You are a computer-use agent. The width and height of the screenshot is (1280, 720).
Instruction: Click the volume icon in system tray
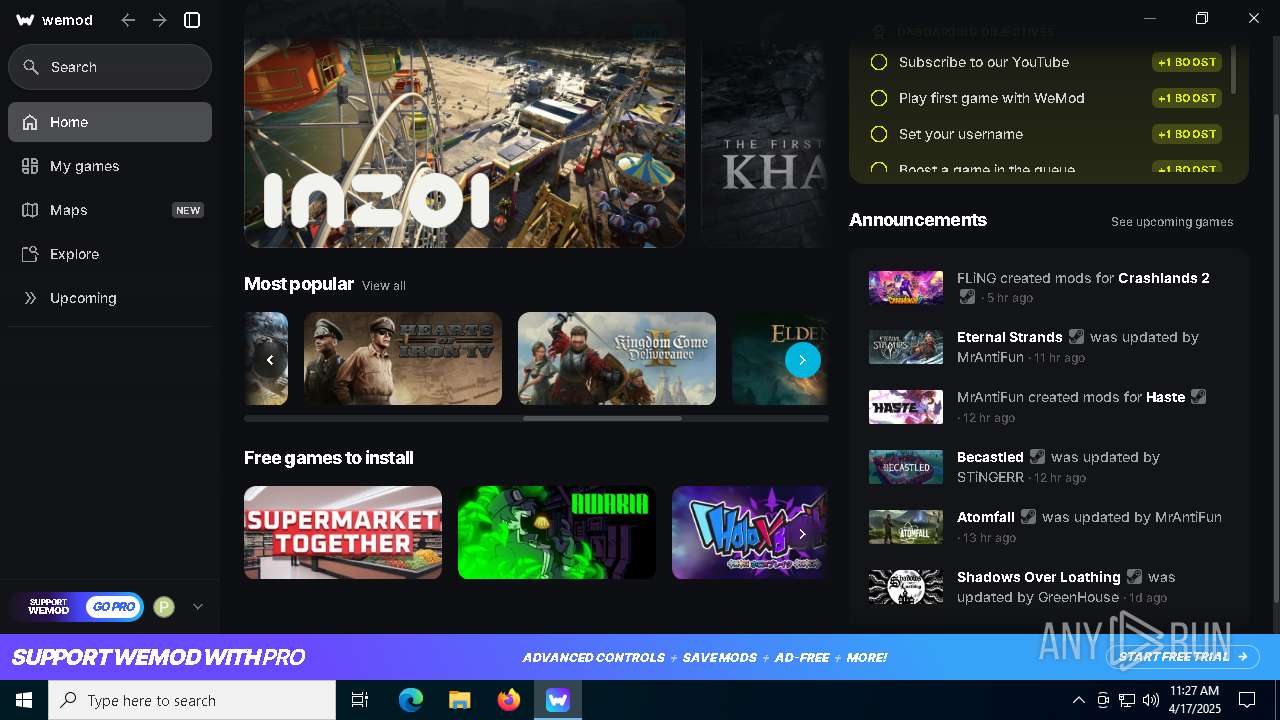point(1150,700)
